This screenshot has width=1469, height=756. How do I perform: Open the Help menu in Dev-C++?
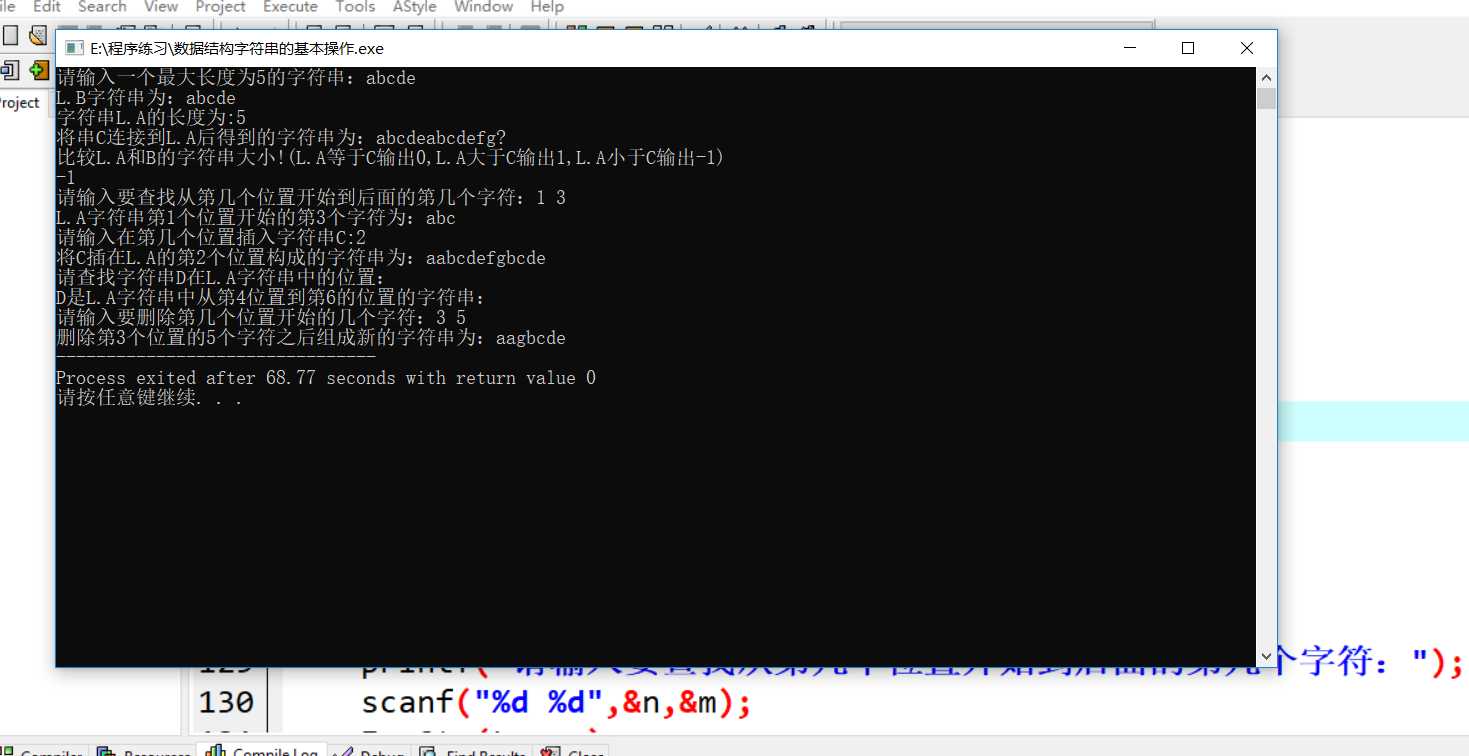pos(547,7)
